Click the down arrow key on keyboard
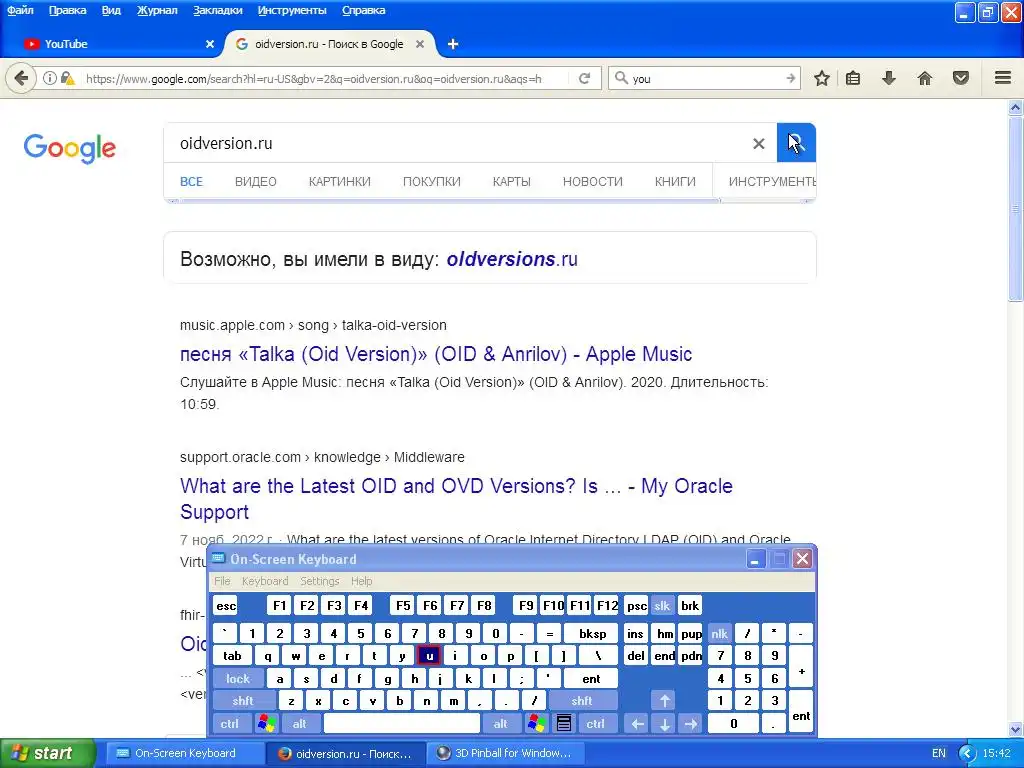Viewport: 1024px width, 768px height. [x=664, y=724]
